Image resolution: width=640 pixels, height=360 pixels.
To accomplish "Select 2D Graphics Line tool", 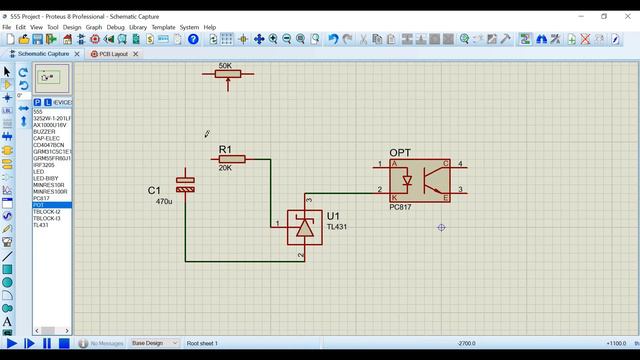I will (x=7, y=256).
